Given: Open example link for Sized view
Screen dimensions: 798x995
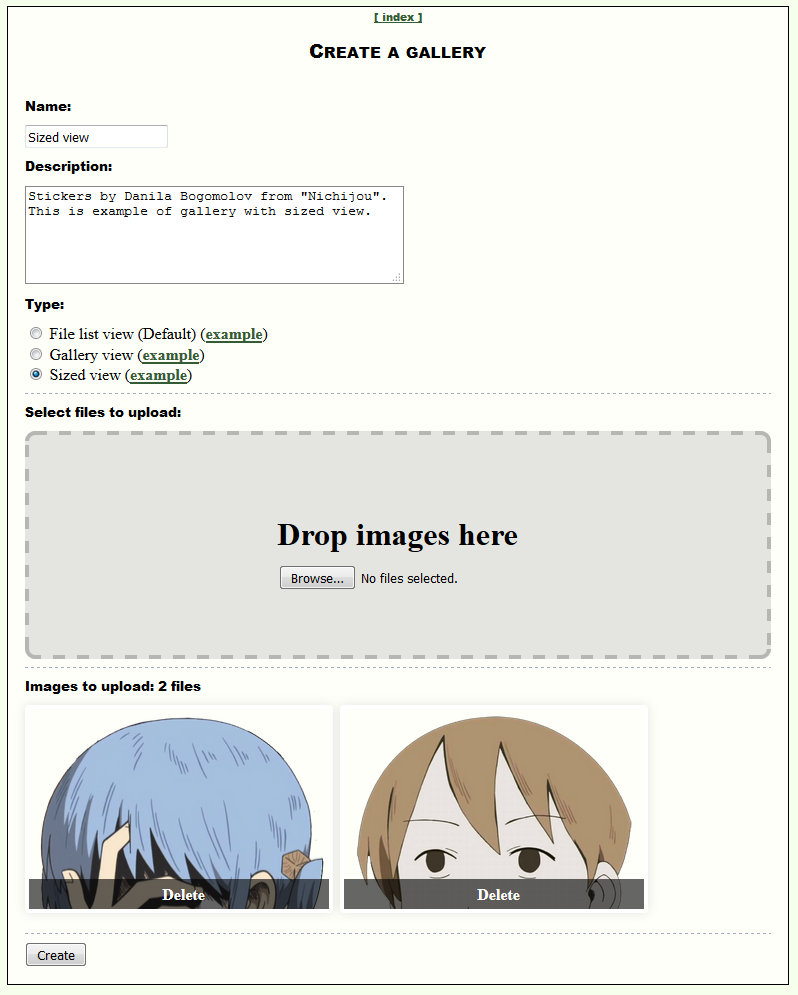Looking at the screenshot, I should tap(159, 375).
